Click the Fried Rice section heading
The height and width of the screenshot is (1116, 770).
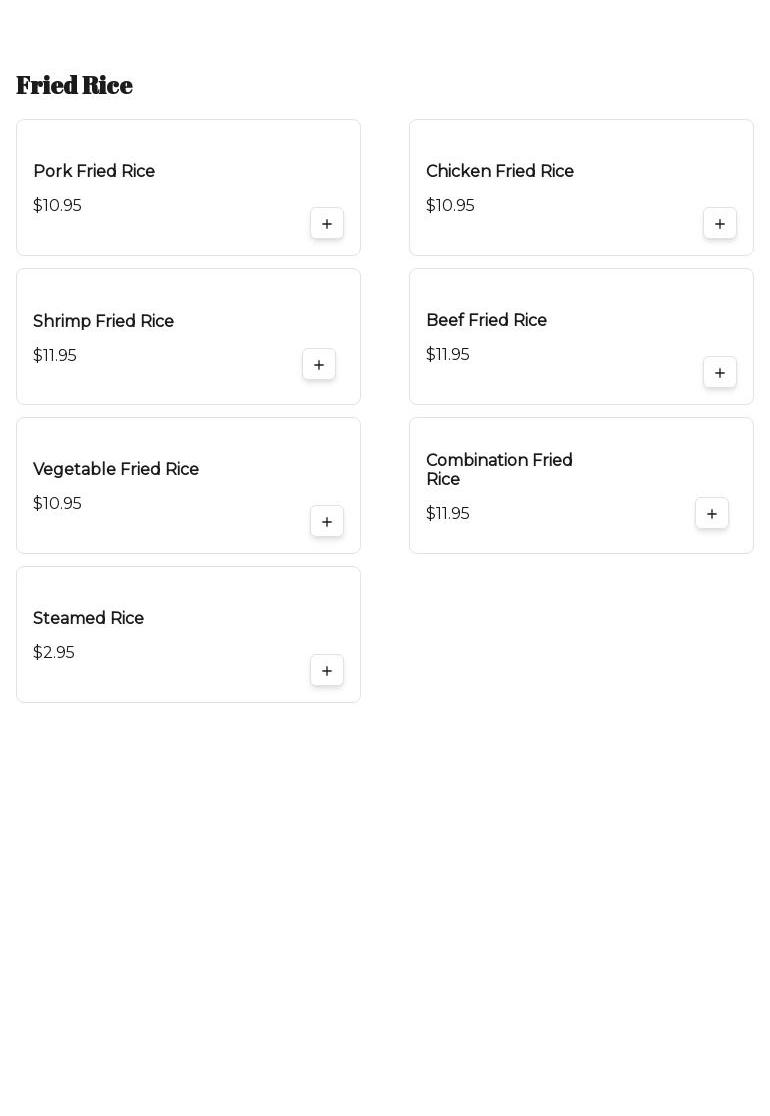(74, 85)
